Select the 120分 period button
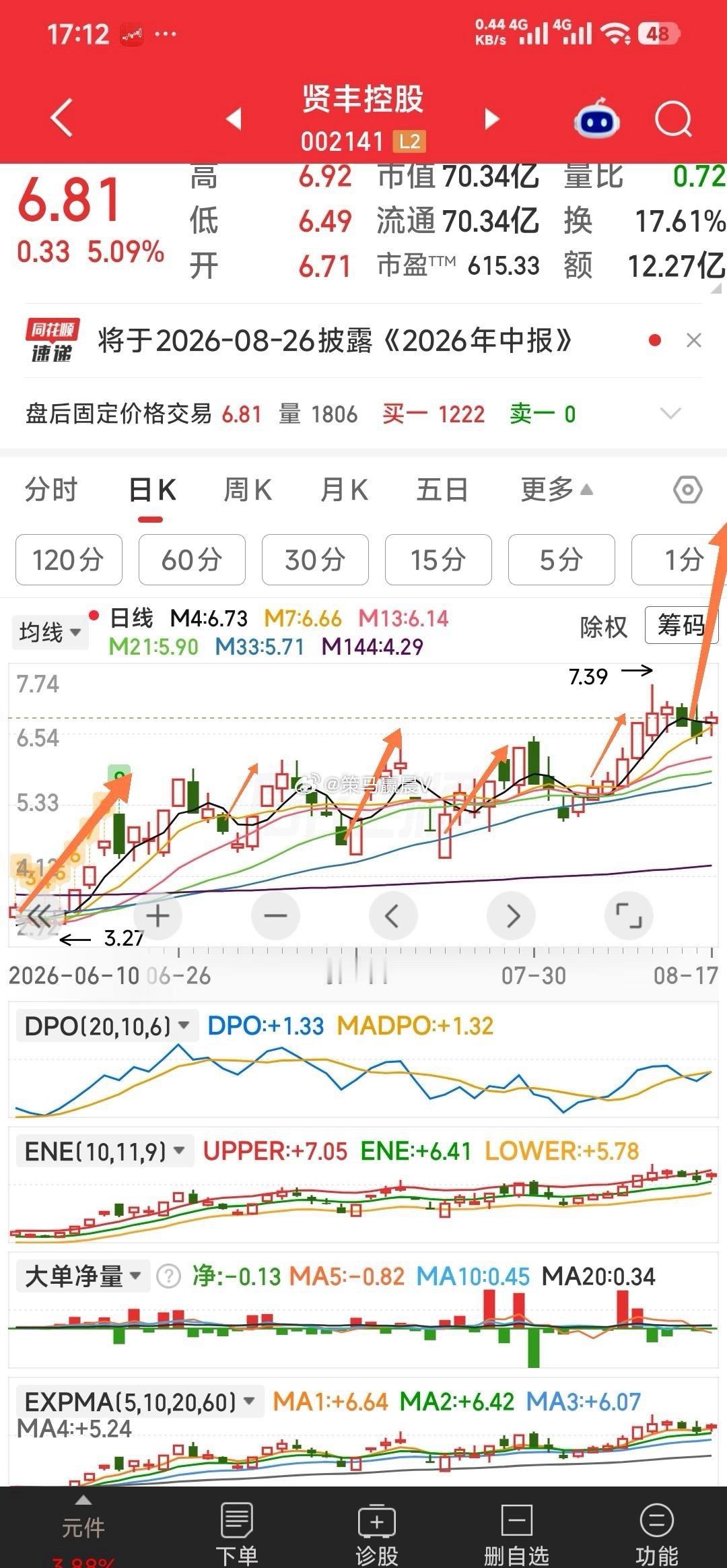727x1568 pixels. pyautogui.click(x=69, y=560)
